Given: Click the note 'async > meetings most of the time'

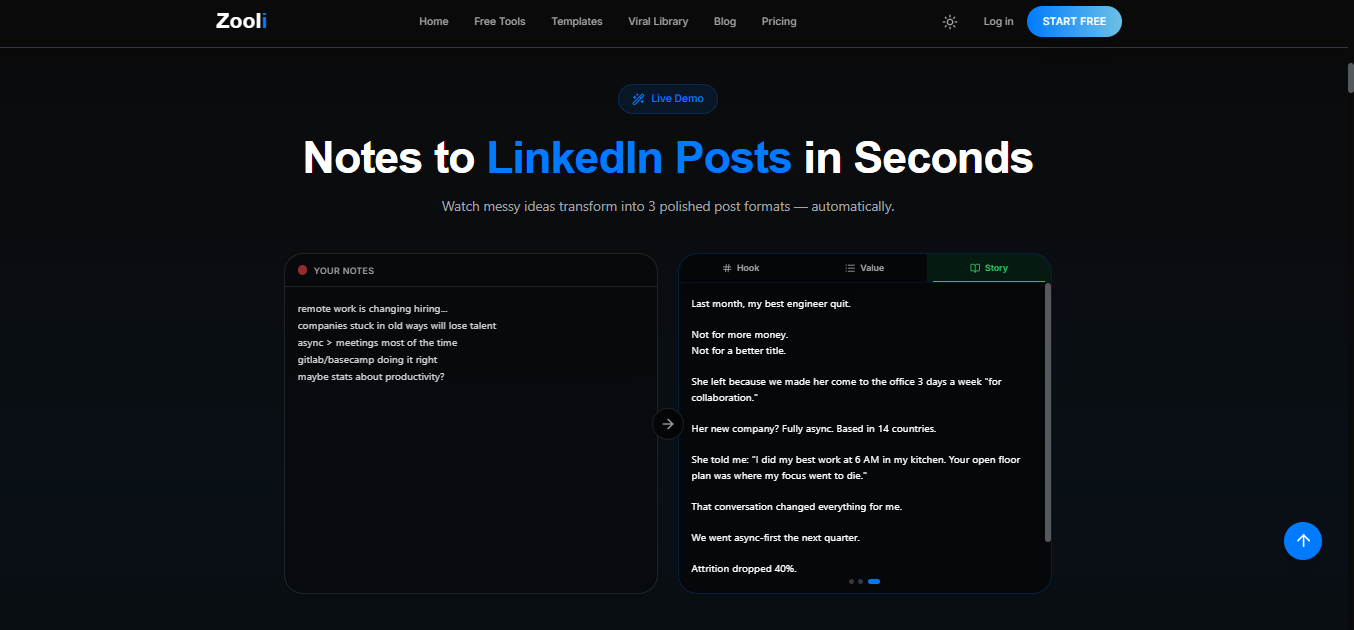Looking at the screenshot, I should pyautogui.click(x=378, y=343).
